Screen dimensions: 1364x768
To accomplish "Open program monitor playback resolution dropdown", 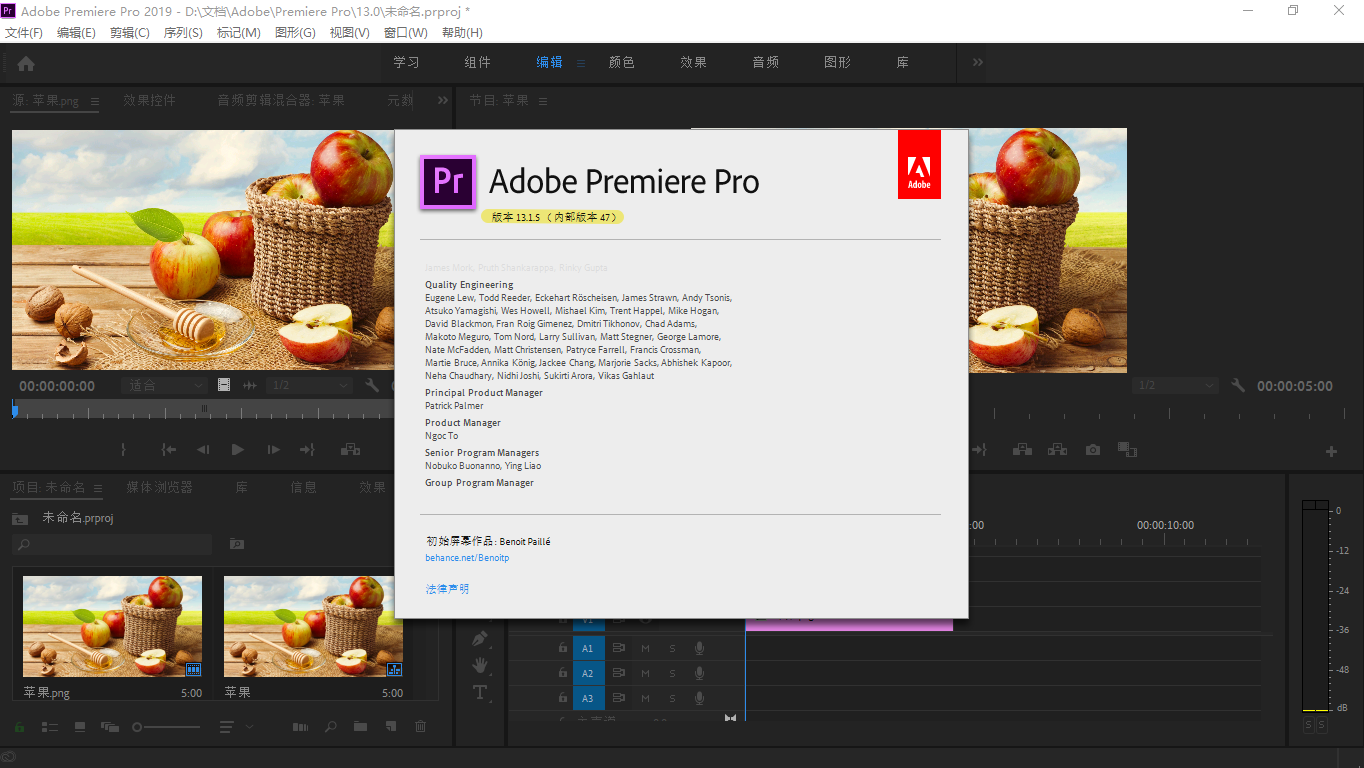I will point(1175,385).
